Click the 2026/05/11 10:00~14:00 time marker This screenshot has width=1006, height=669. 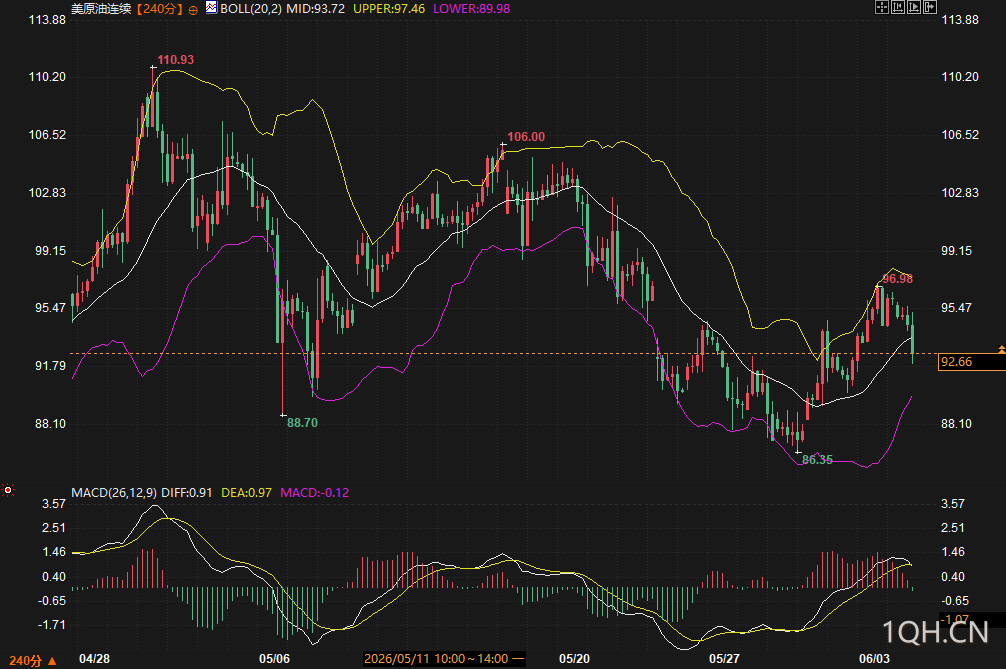[x=443, y=659]
